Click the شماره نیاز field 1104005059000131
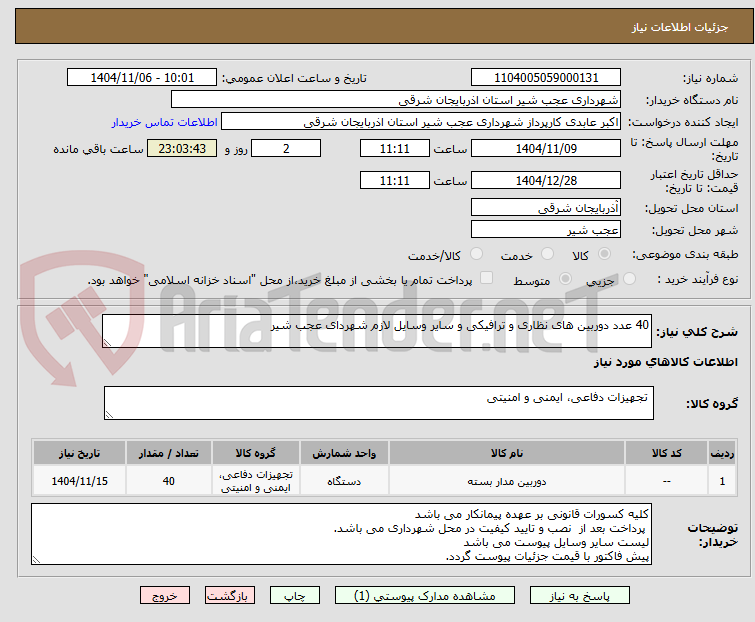Image resolution: width=755 pixels, height=622 pixels. 546,78
